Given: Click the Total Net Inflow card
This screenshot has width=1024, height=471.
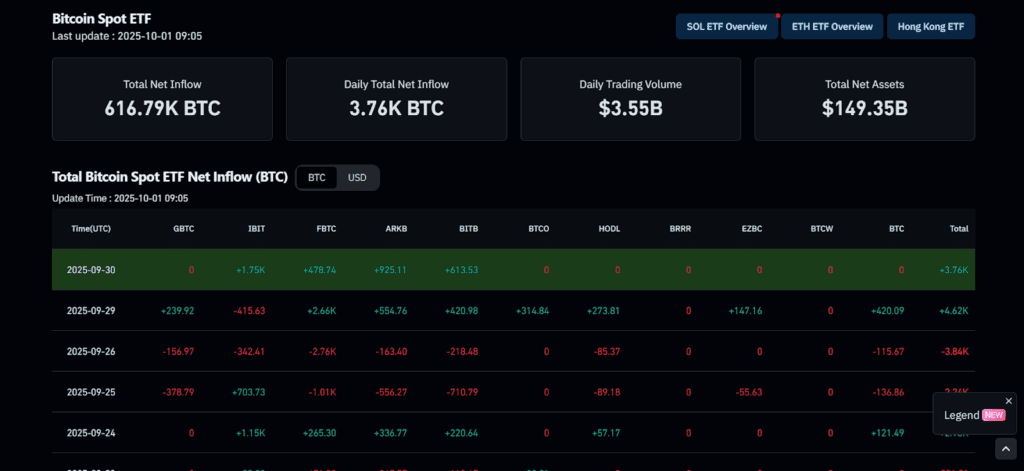Looking at the screenshot, I should (162, 98).
